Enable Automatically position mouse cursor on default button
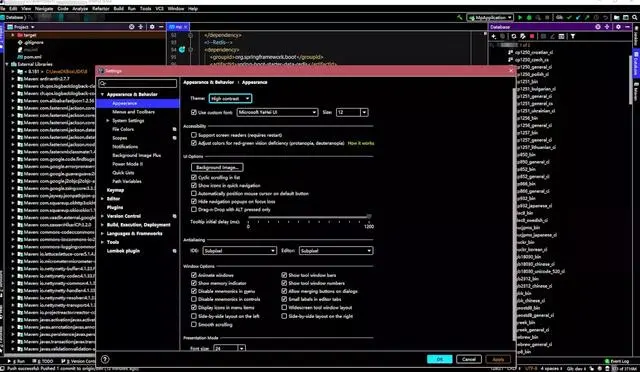Screen dimensions: 640x372 (x=194, y=194)
